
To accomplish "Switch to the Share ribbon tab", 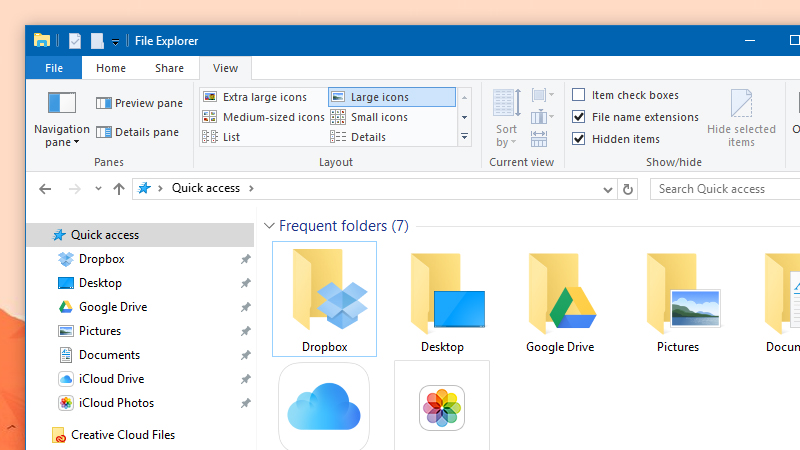I will [x=169, y=68].
